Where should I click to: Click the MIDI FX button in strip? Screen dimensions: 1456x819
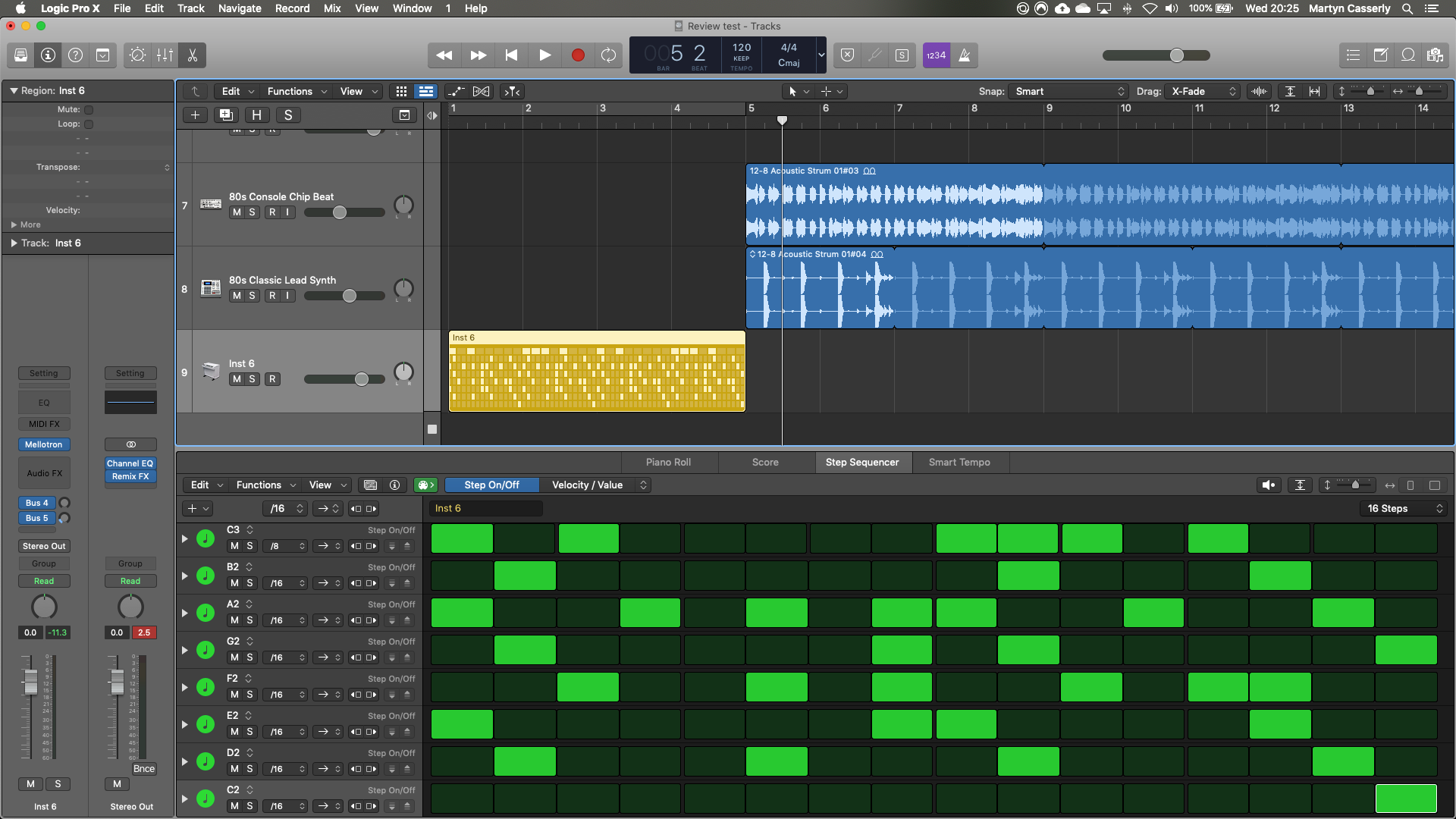43,423
